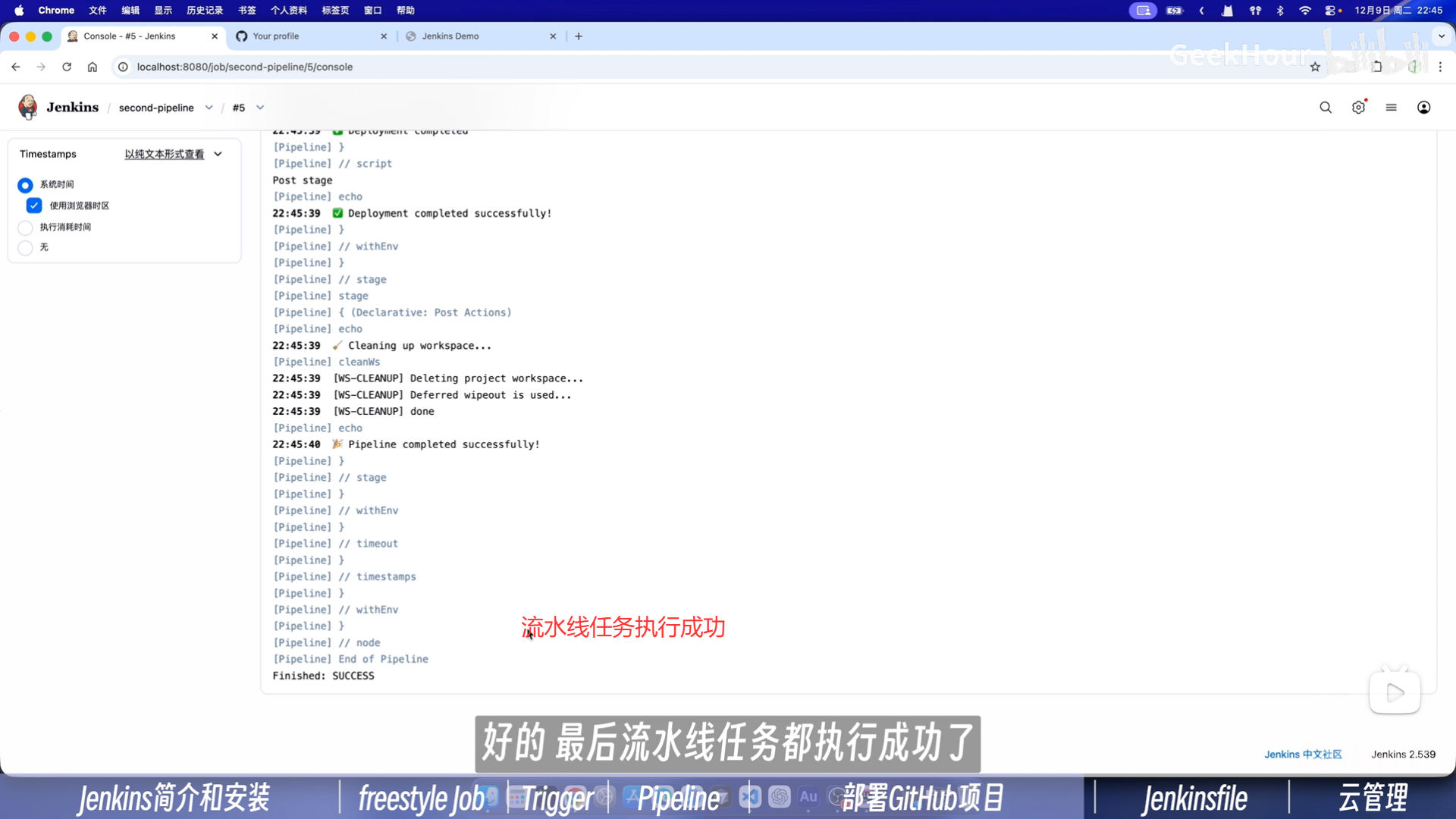Reload the page in Chrome
The height and width of the screenshot is (819, 1456).
(67, 67)
